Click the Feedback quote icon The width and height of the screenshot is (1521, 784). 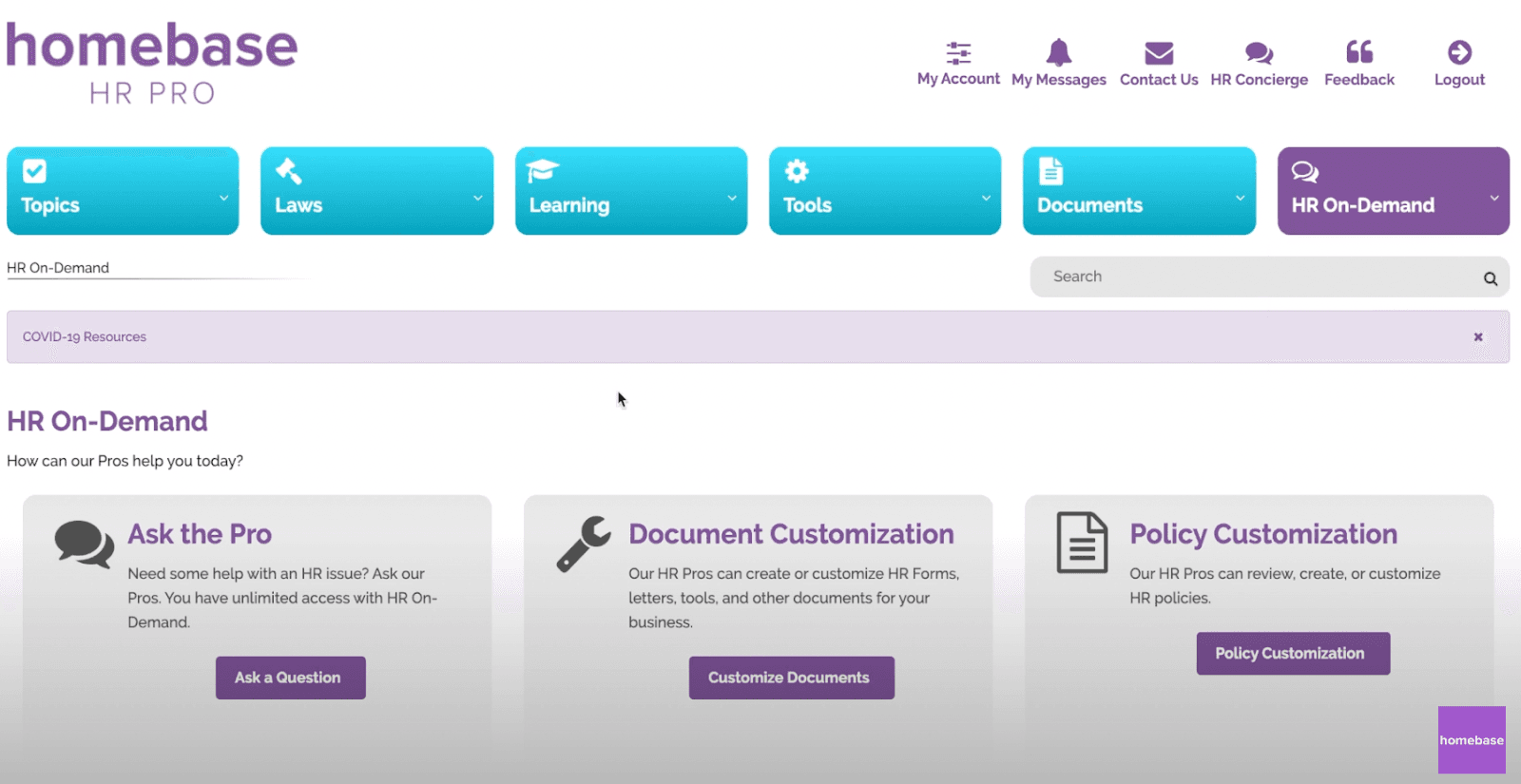click(x=1359, y=51)
